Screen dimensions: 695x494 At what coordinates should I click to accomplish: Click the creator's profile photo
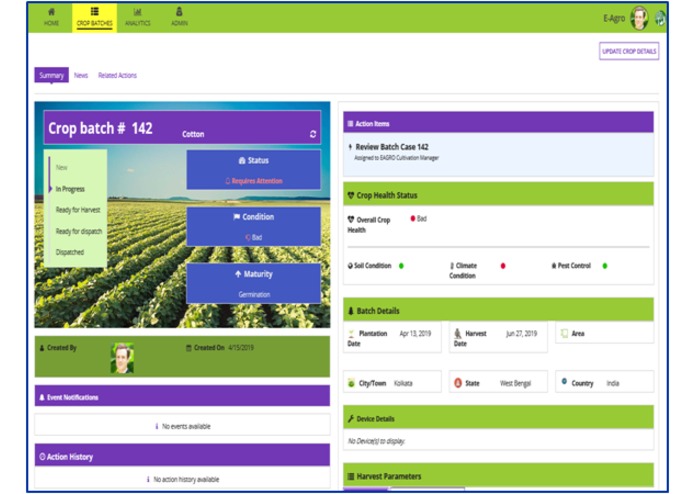point(122,358)
